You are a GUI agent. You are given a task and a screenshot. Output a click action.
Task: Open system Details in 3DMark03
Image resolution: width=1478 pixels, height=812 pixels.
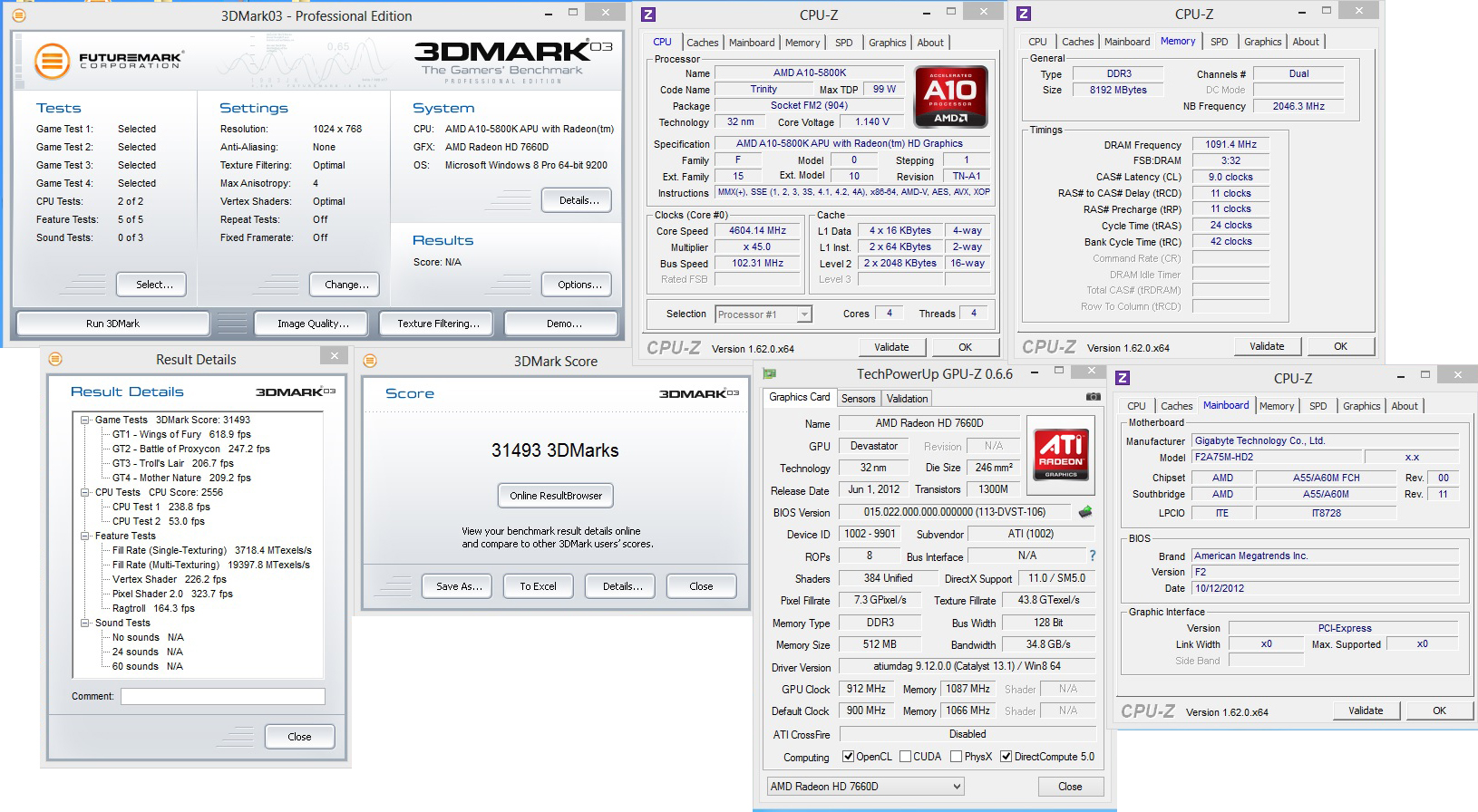click(577, 200)
